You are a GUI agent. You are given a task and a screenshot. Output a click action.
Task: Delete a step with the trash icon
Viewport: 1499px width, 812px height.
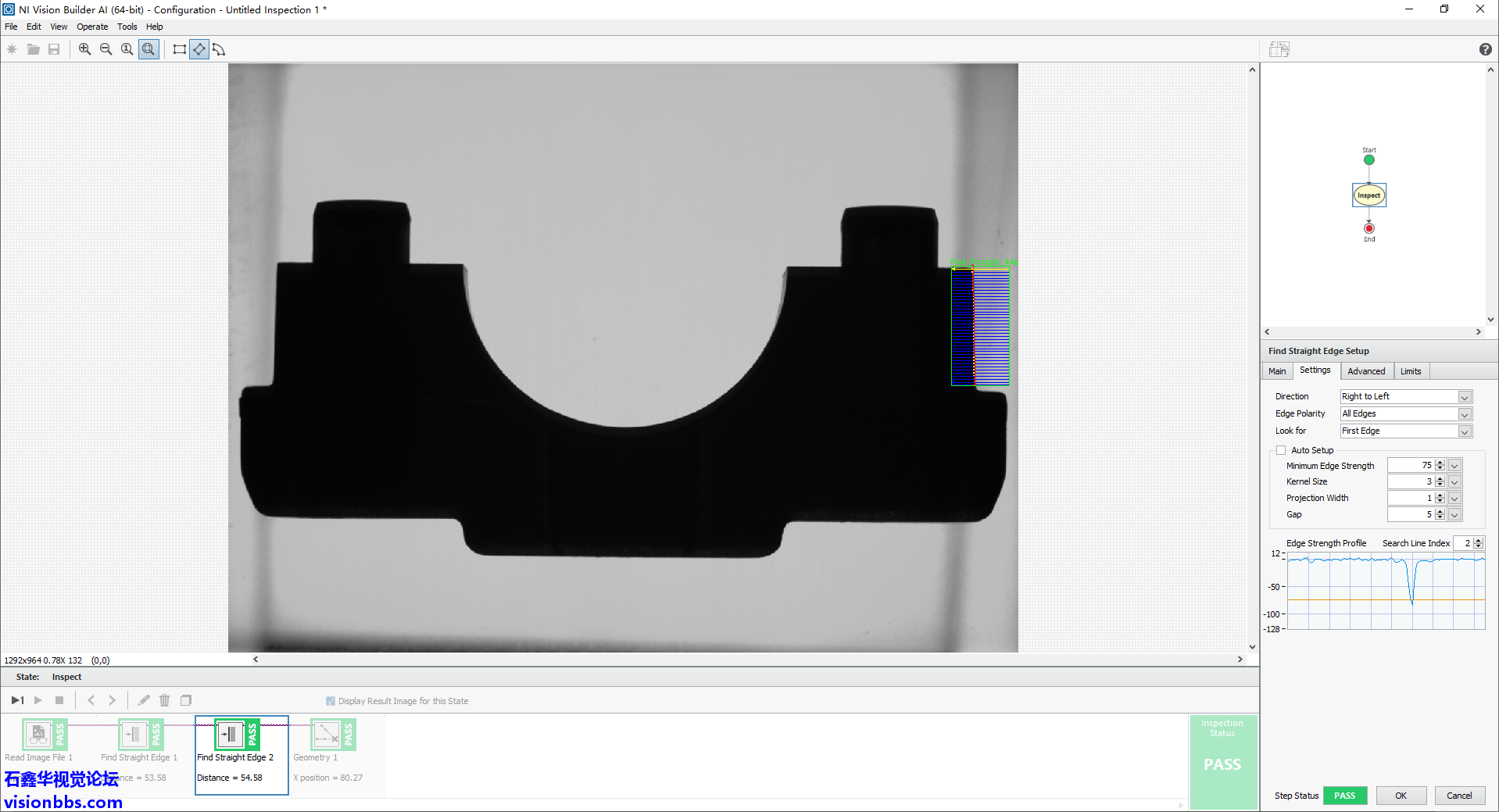[x=164, y=700]
